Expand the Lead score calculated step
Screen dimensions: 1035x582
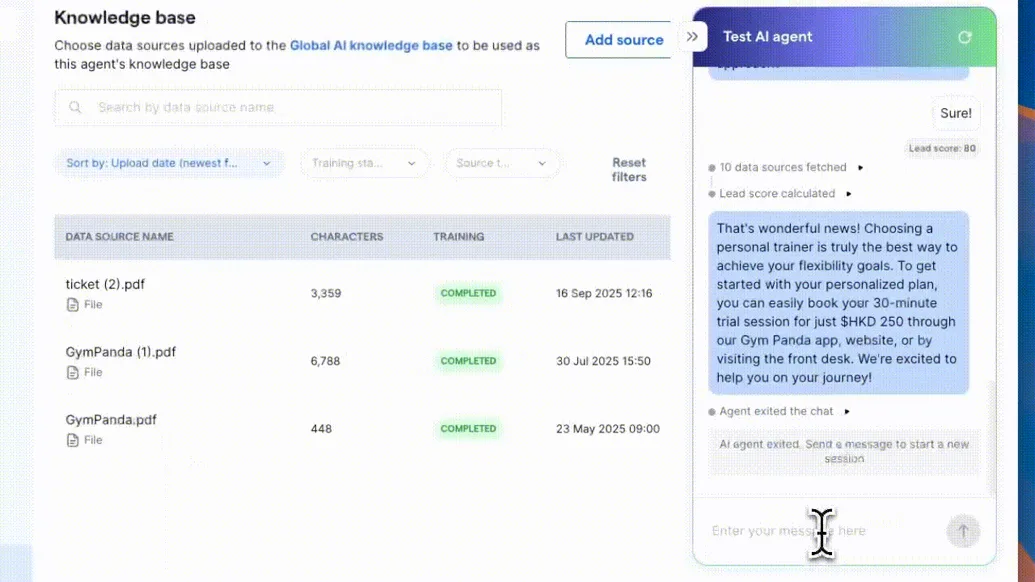tap(849, 194)
